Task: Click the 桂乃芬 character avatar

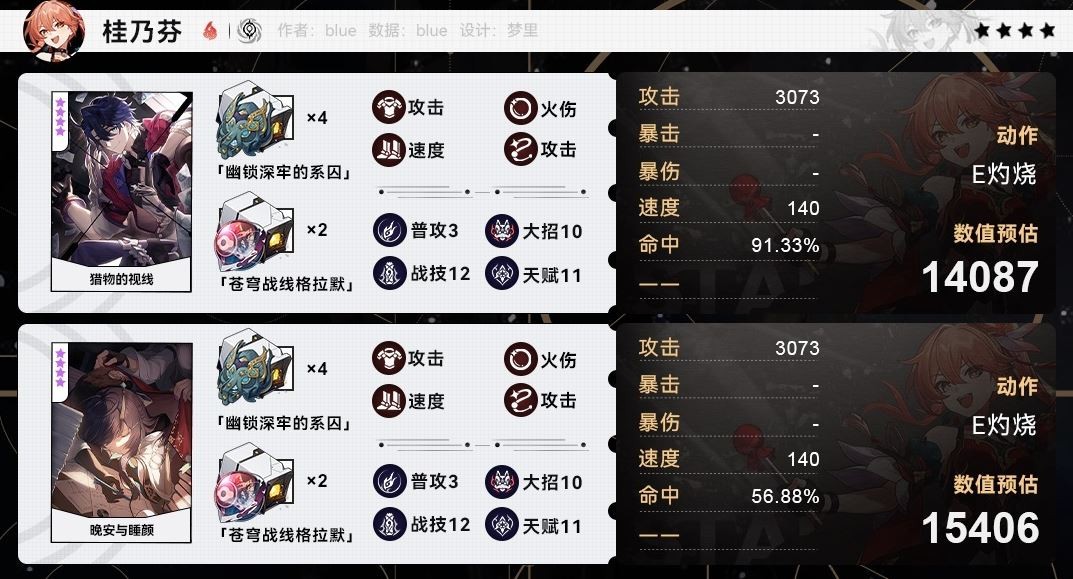Action: (53, 30)
